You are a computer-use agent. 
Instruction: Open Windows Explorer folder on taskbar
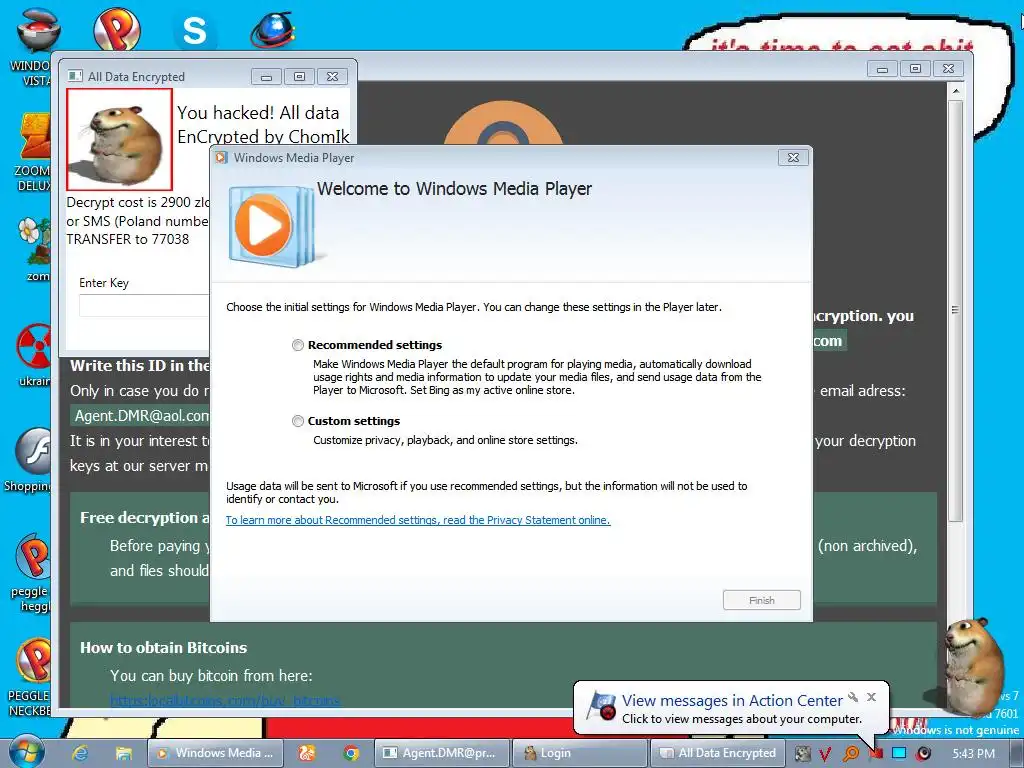[x=123, y=753]
